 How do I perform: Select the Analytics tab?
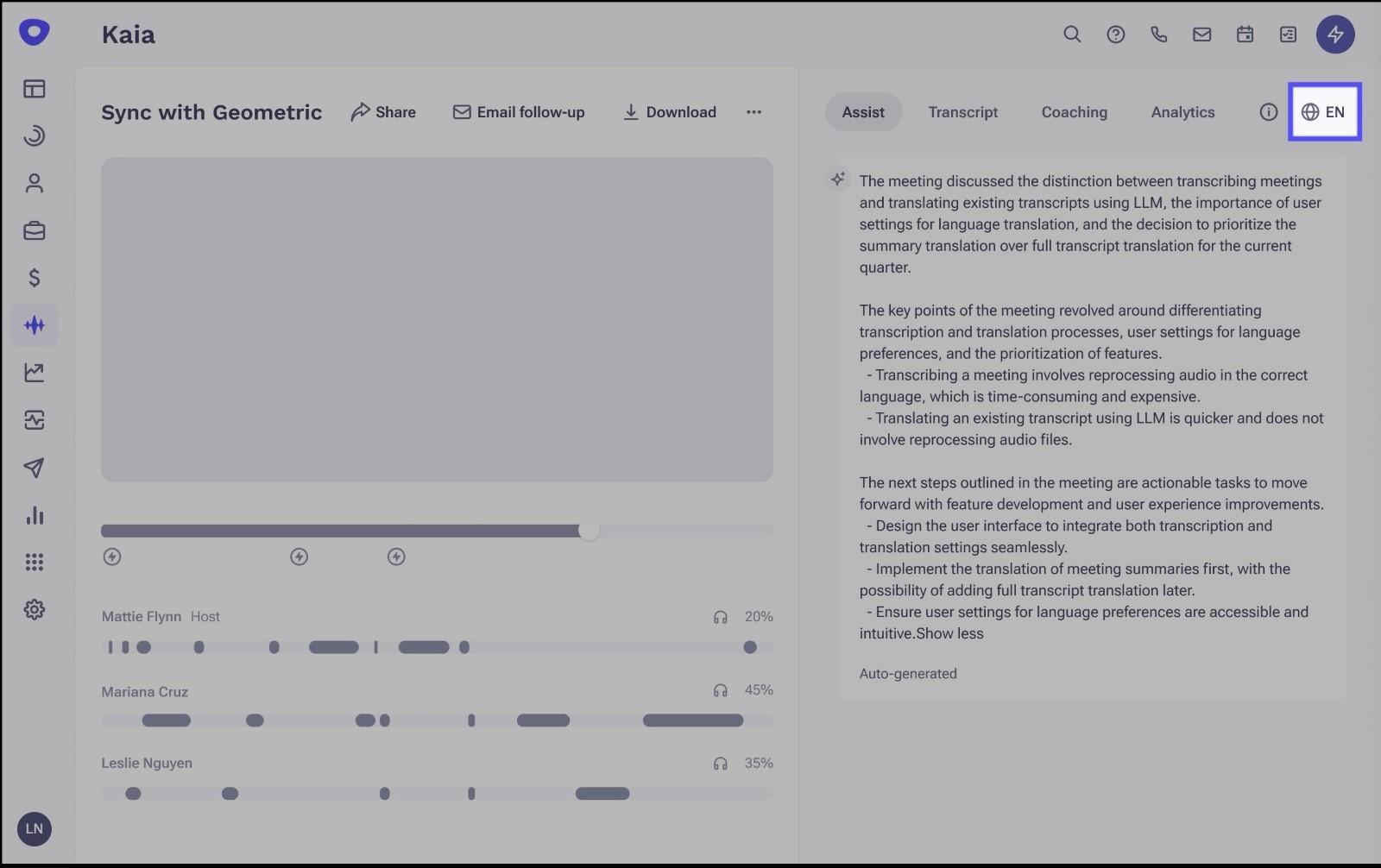point(1182,112)
